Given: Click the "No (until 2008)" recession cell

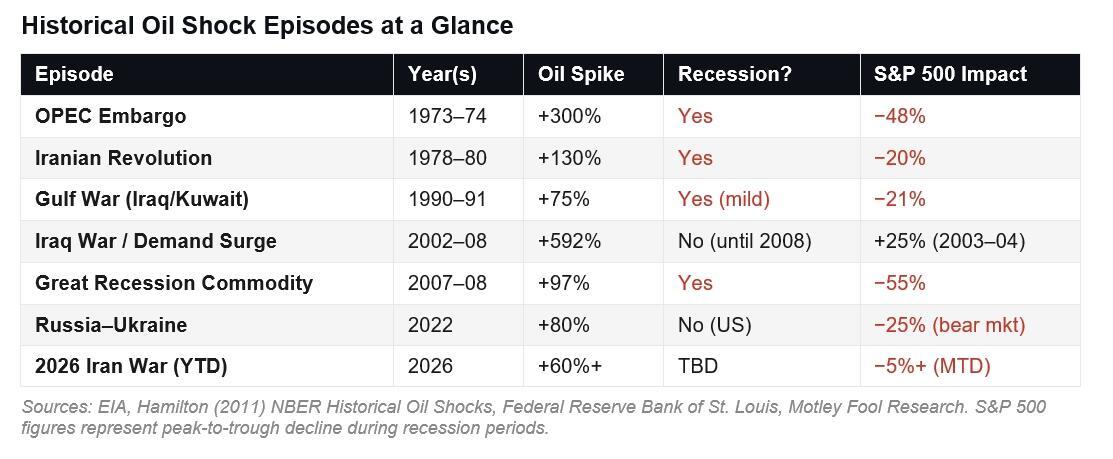Looking at the screenshot, I should tap(744, 241).
